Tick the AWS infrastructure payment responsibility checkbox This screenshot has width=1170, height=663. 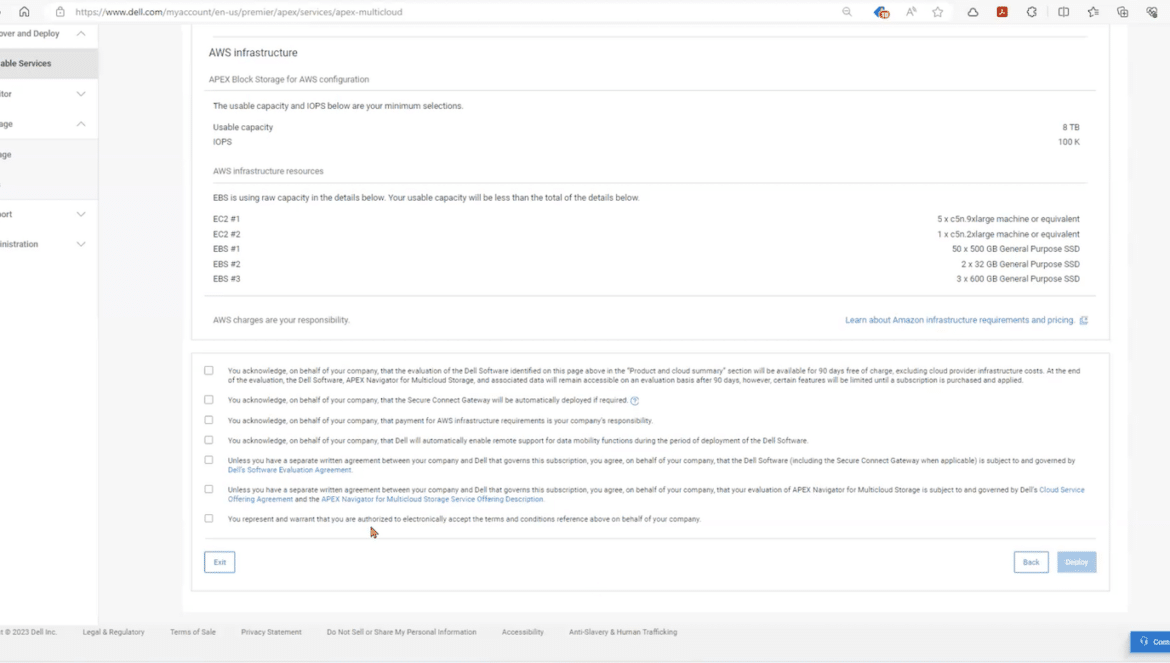click(209, 420)
